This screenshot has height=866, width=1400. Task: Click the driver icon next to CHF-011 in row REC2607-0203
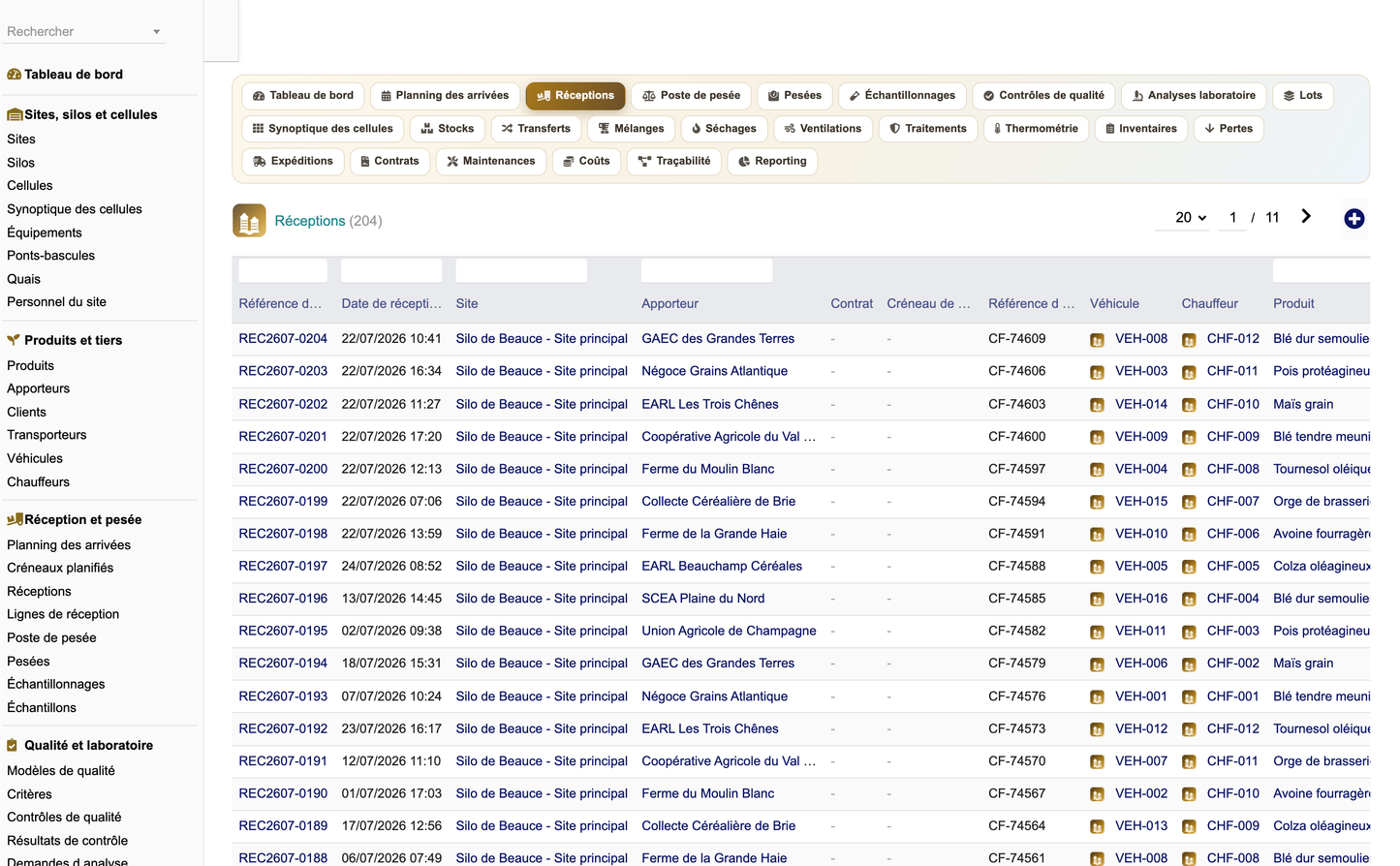tap(1189, 372)
